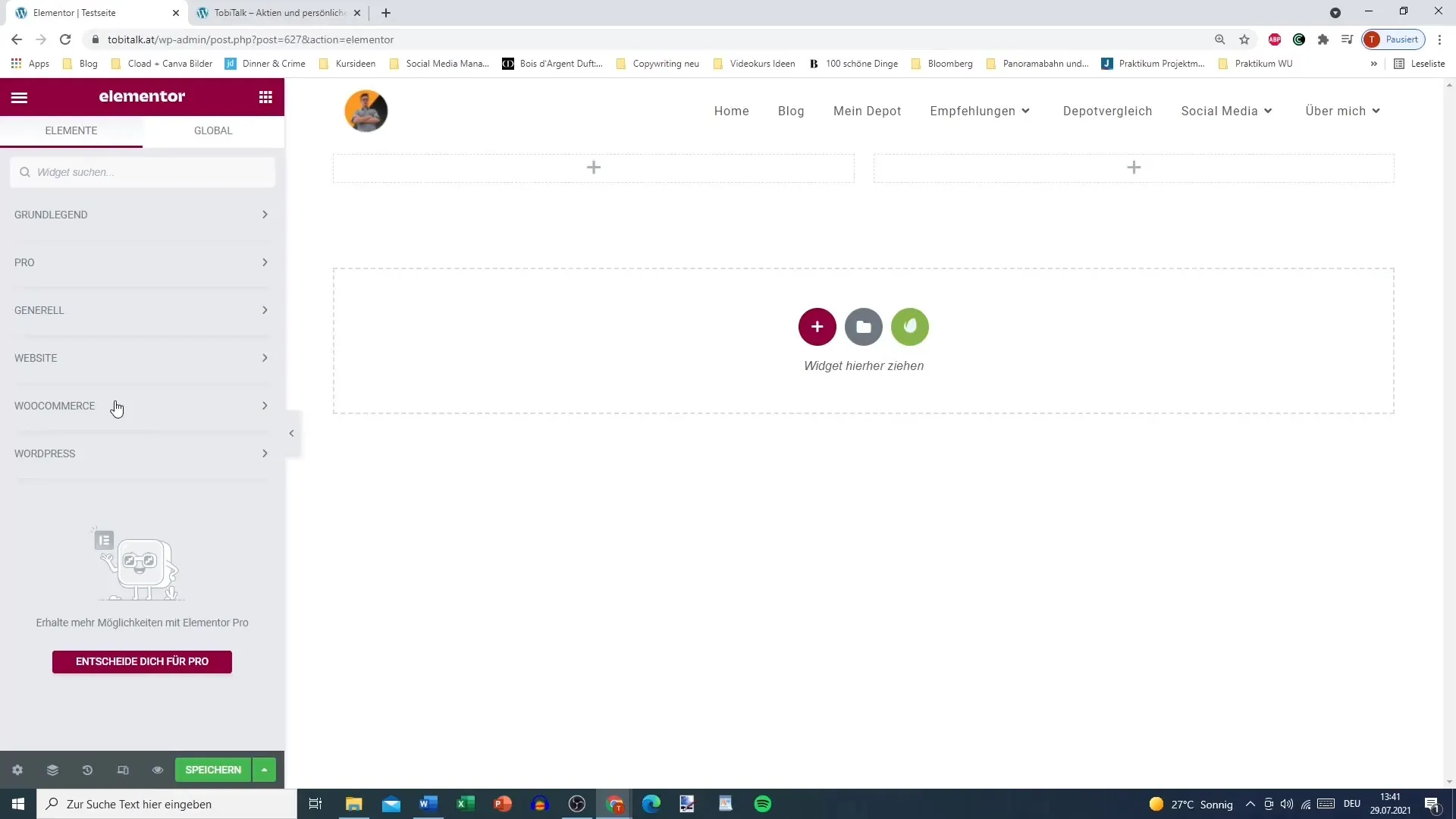
Task: Expand the GENERELL category
Action: [x=142, y=310]
